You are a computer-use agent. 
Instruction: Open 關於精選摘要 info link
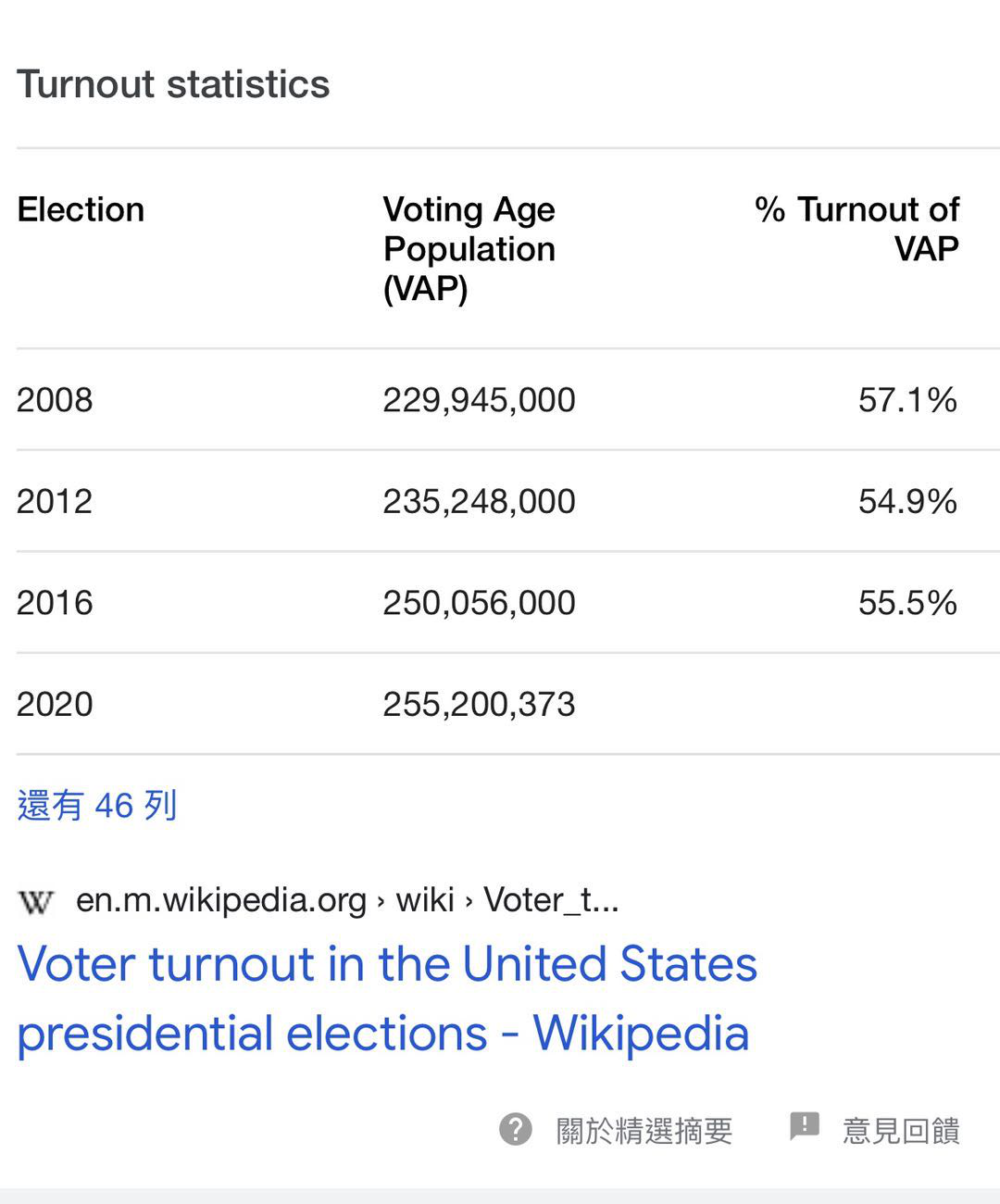pyautogui.click(x=644, y=1131)
